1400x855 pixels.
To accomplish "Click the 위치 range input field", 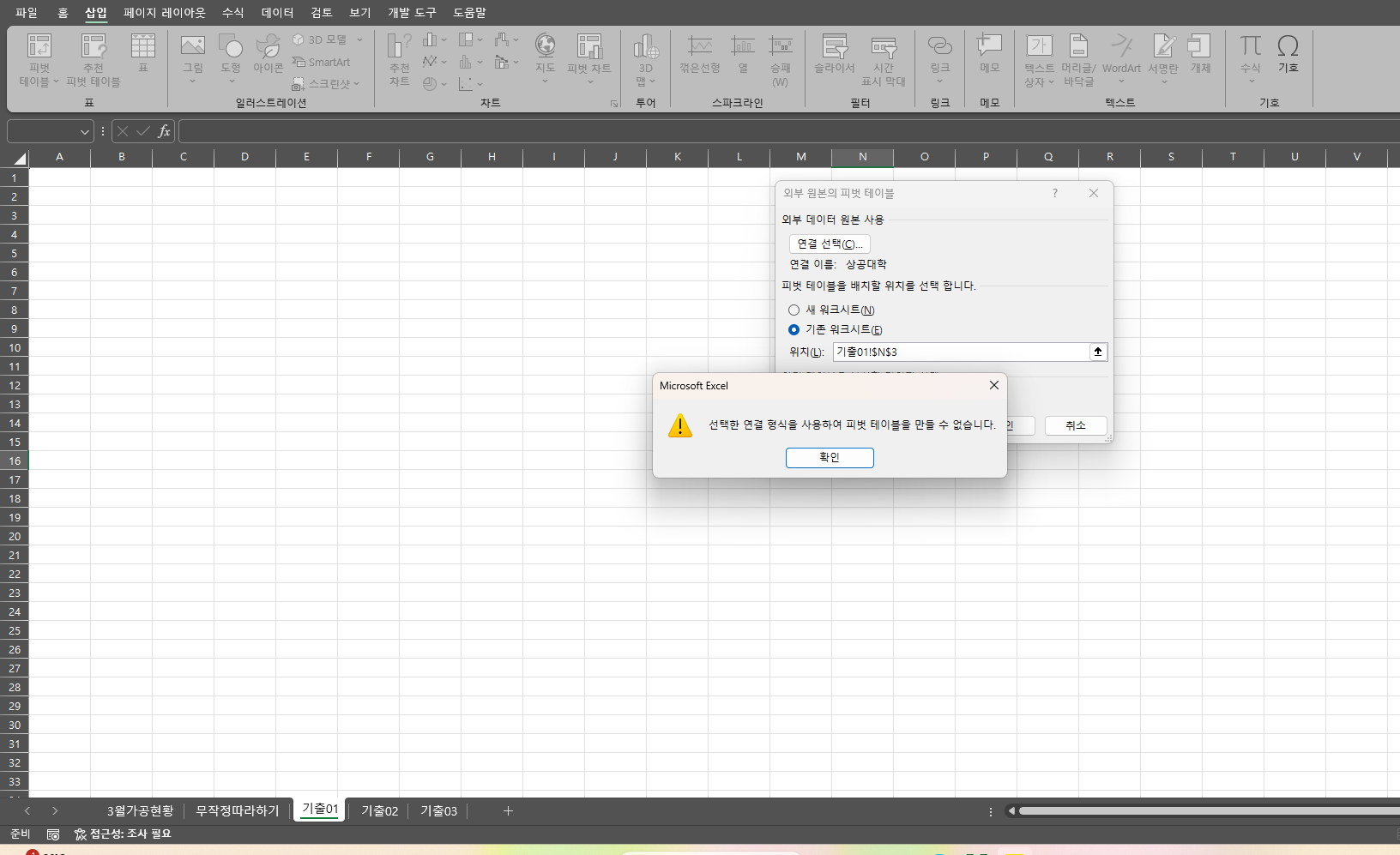I will (x=960, y=352).
